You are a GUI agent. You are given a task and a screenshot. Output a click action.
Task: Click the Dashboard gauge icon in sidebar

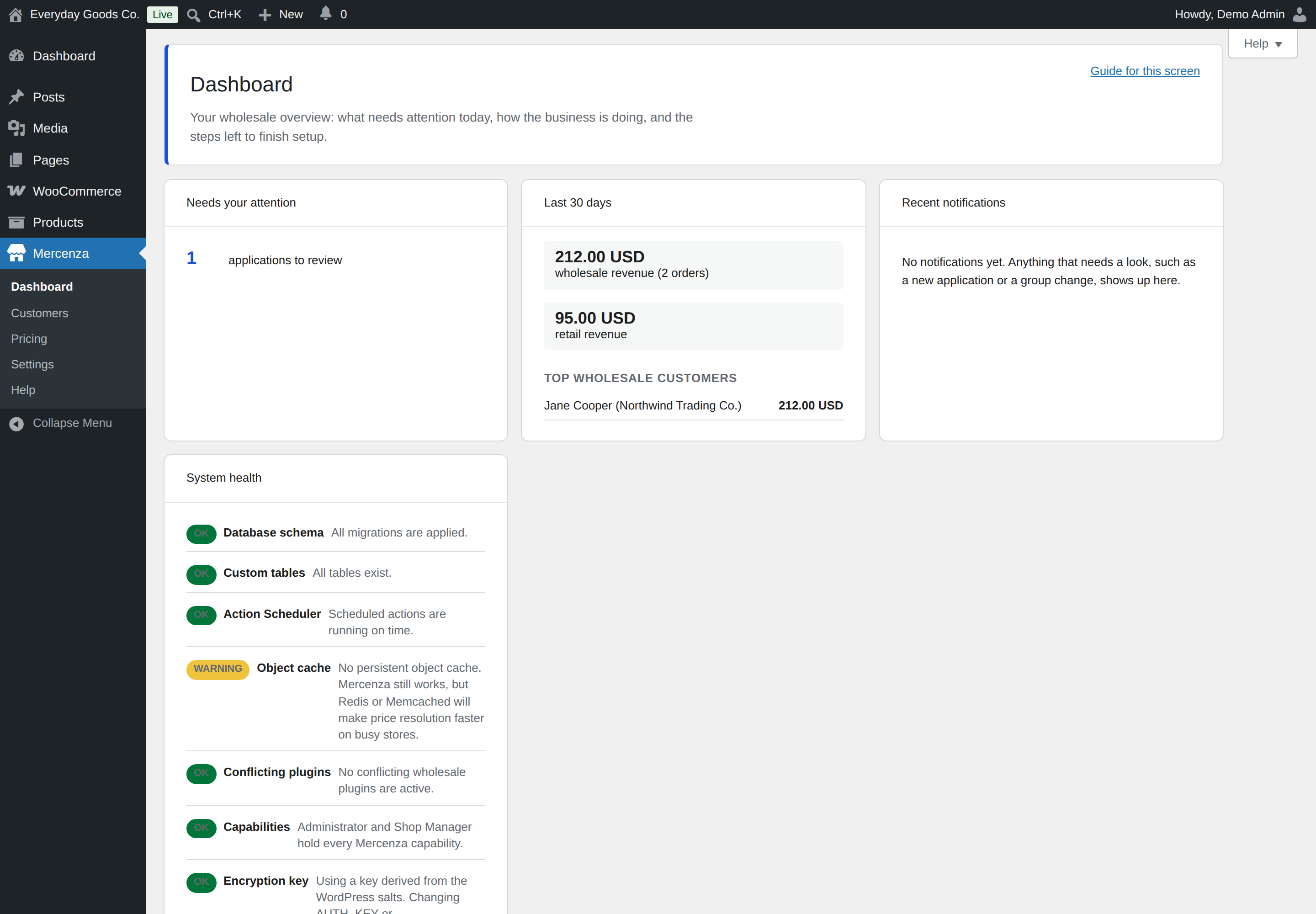pyautogui.click(x=16, y=56)
